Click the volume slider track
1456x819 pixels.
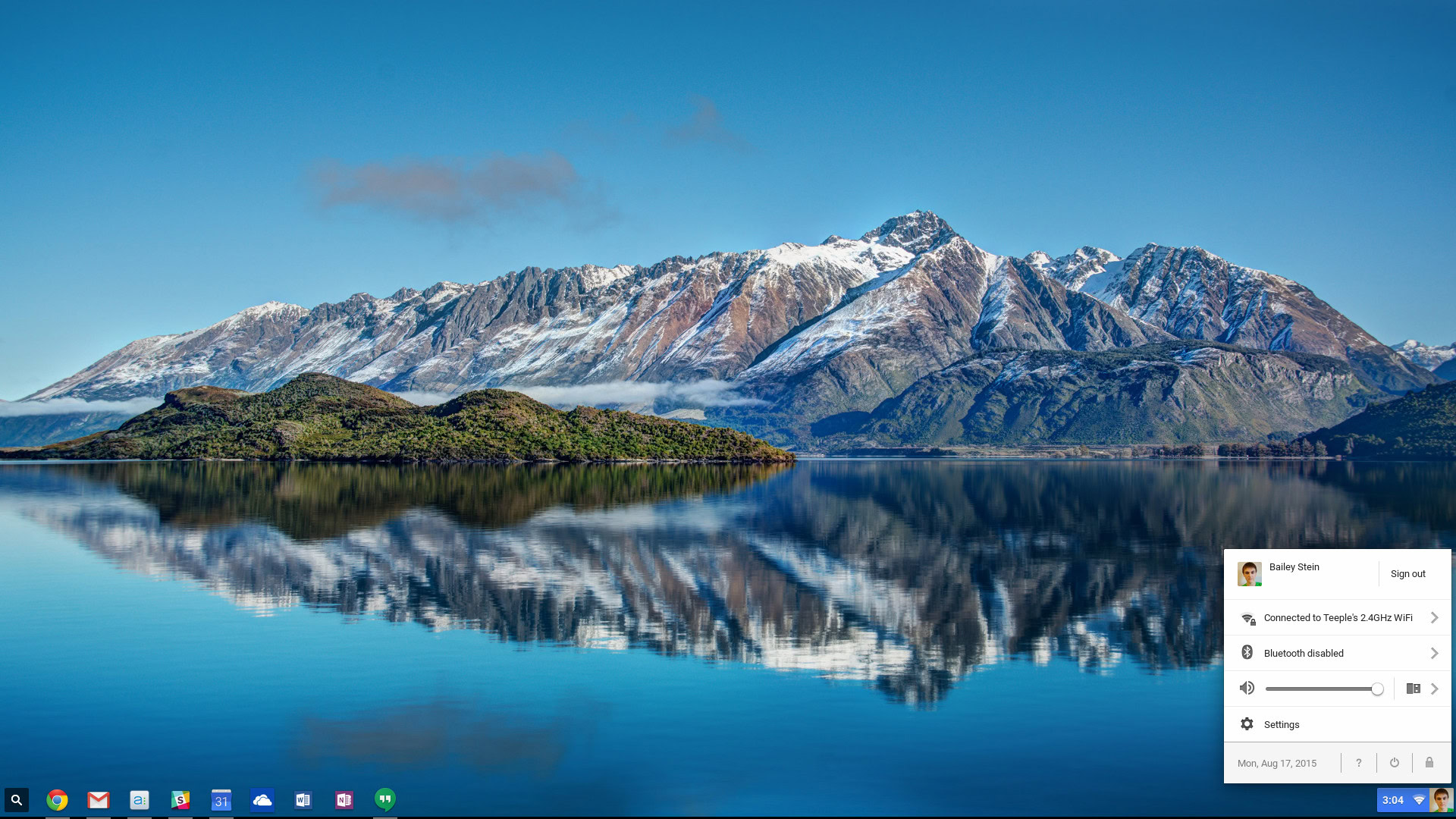1319,689
